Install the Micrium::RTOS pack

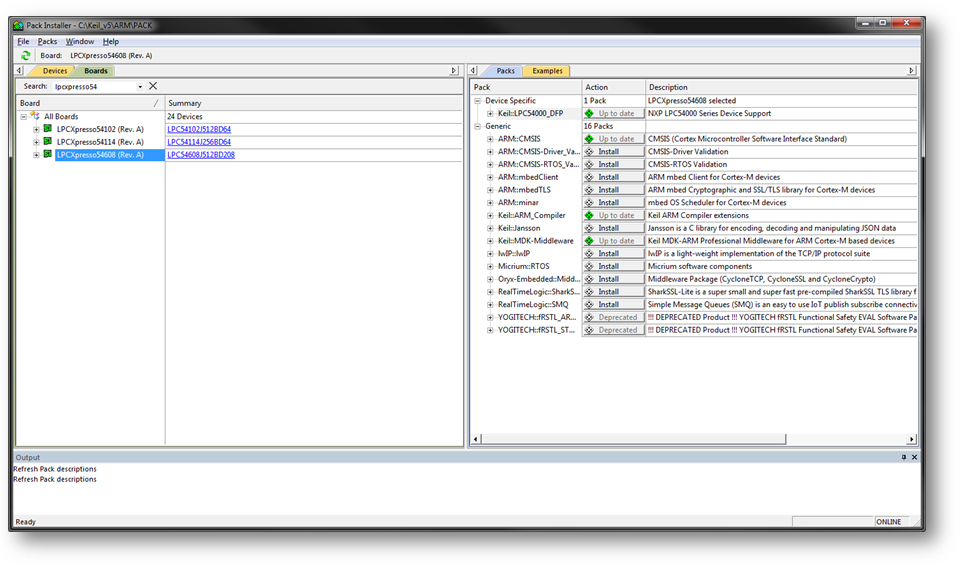(614, 266)
